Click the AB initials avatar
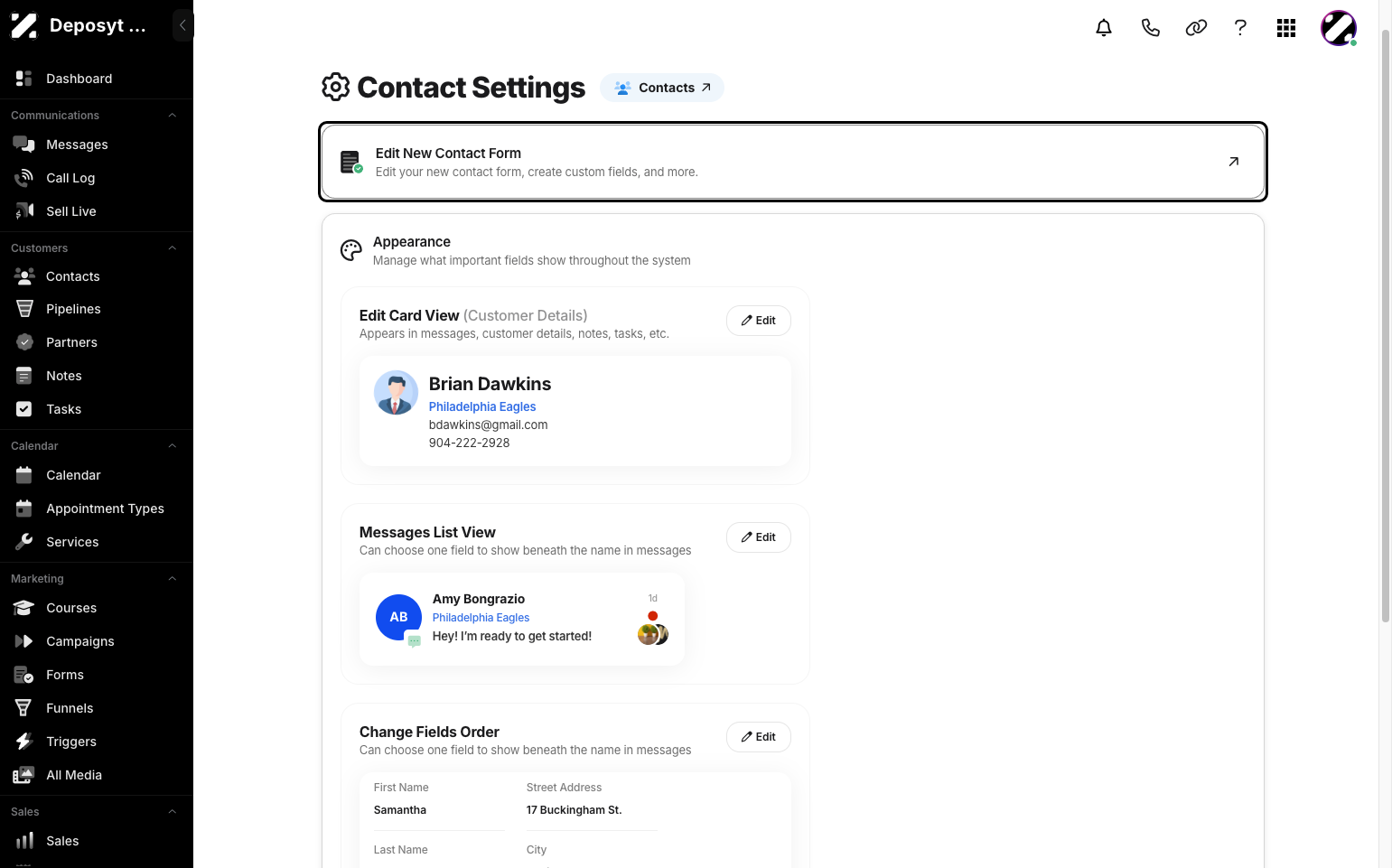The image size is (1392, 868). pyautogui.click(x=398, y=617)
